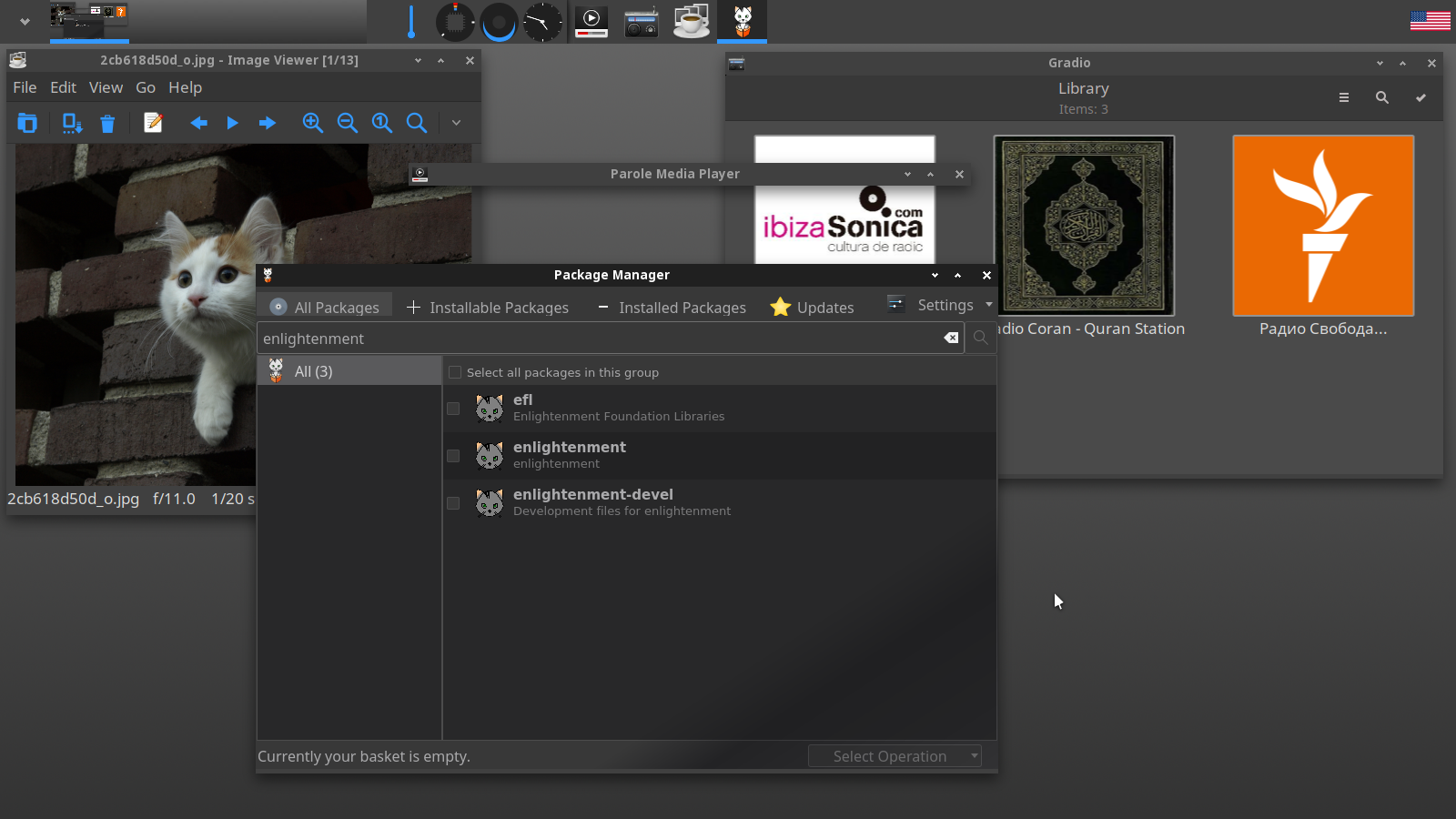Select Радио Свобода station thumbnail
The width and height of the screenshot is (1456, 819).
[x=1322, y=226]
